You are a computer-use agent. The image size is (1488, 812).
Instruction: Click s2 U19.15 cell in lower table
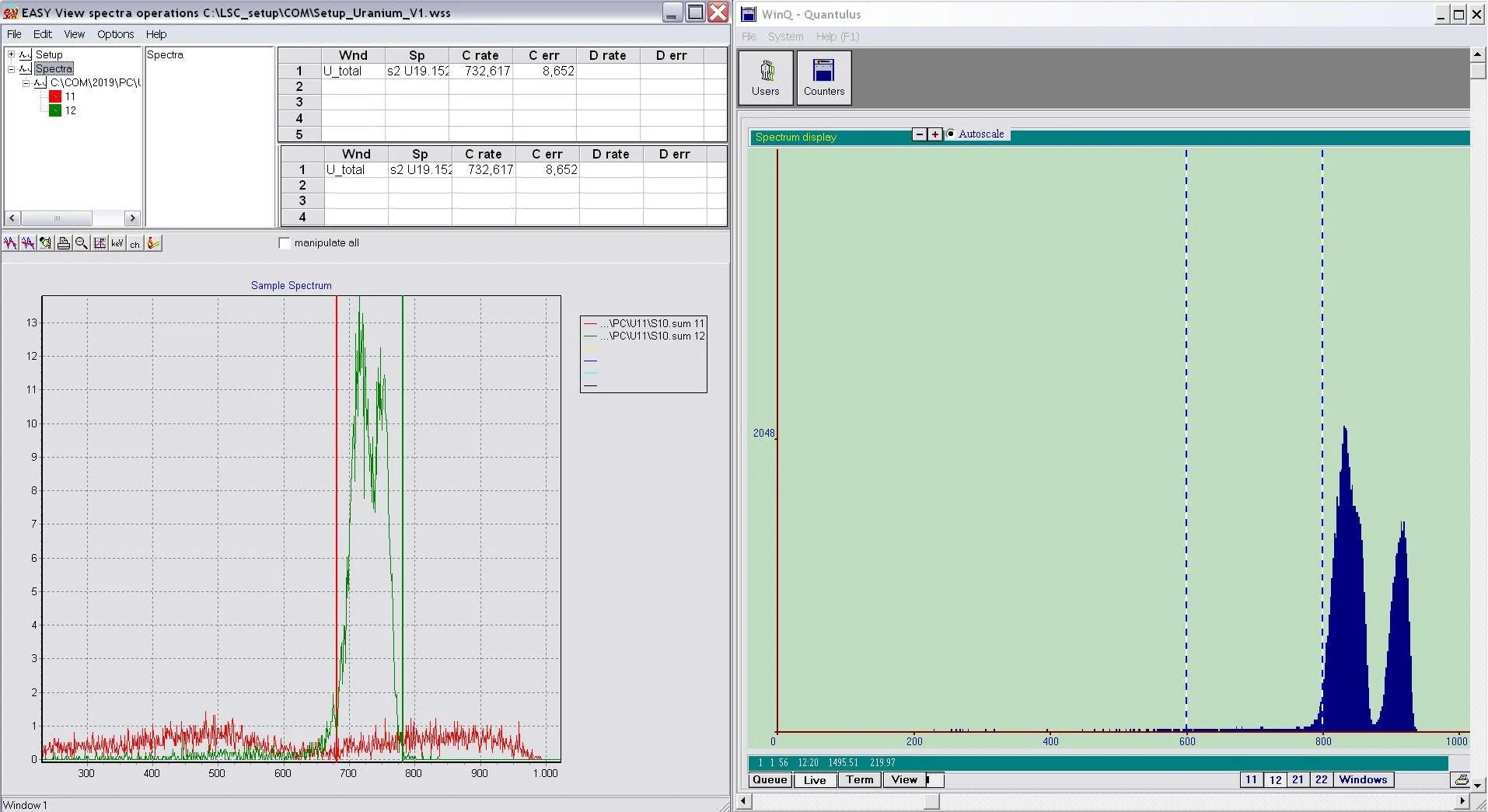pos(420,169)
